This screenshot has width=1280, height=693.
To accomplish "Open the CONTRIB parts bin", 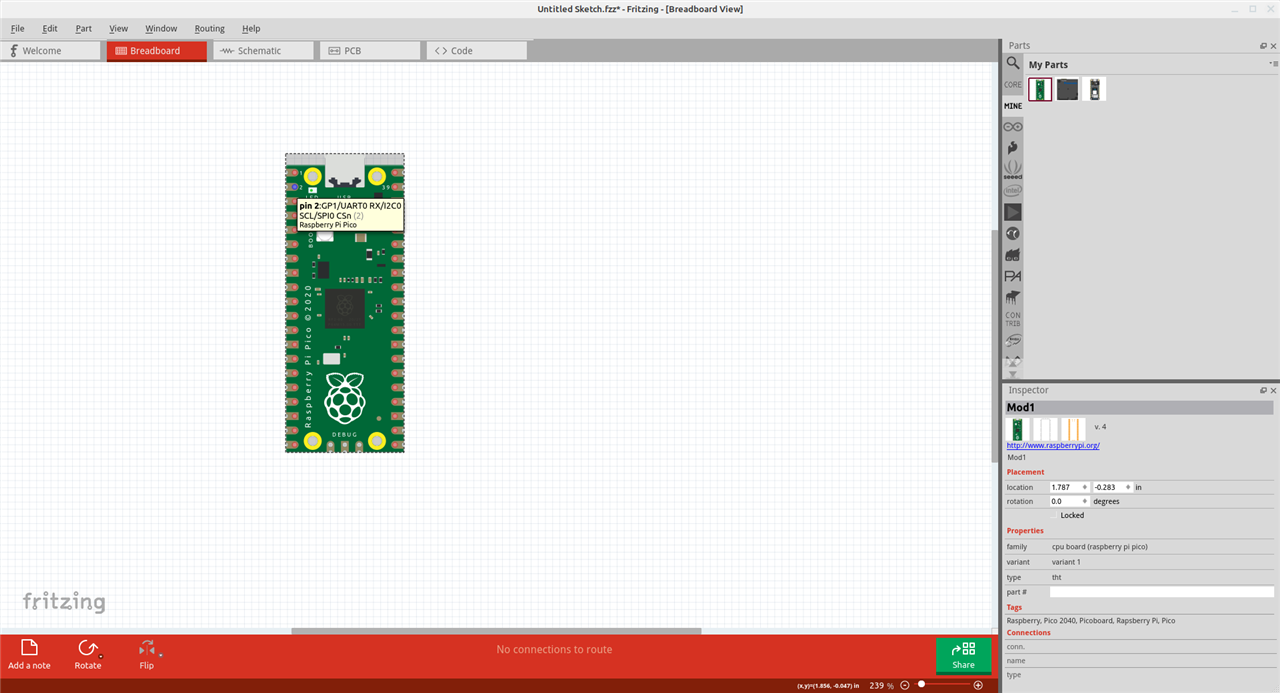I will point(1013,319).
